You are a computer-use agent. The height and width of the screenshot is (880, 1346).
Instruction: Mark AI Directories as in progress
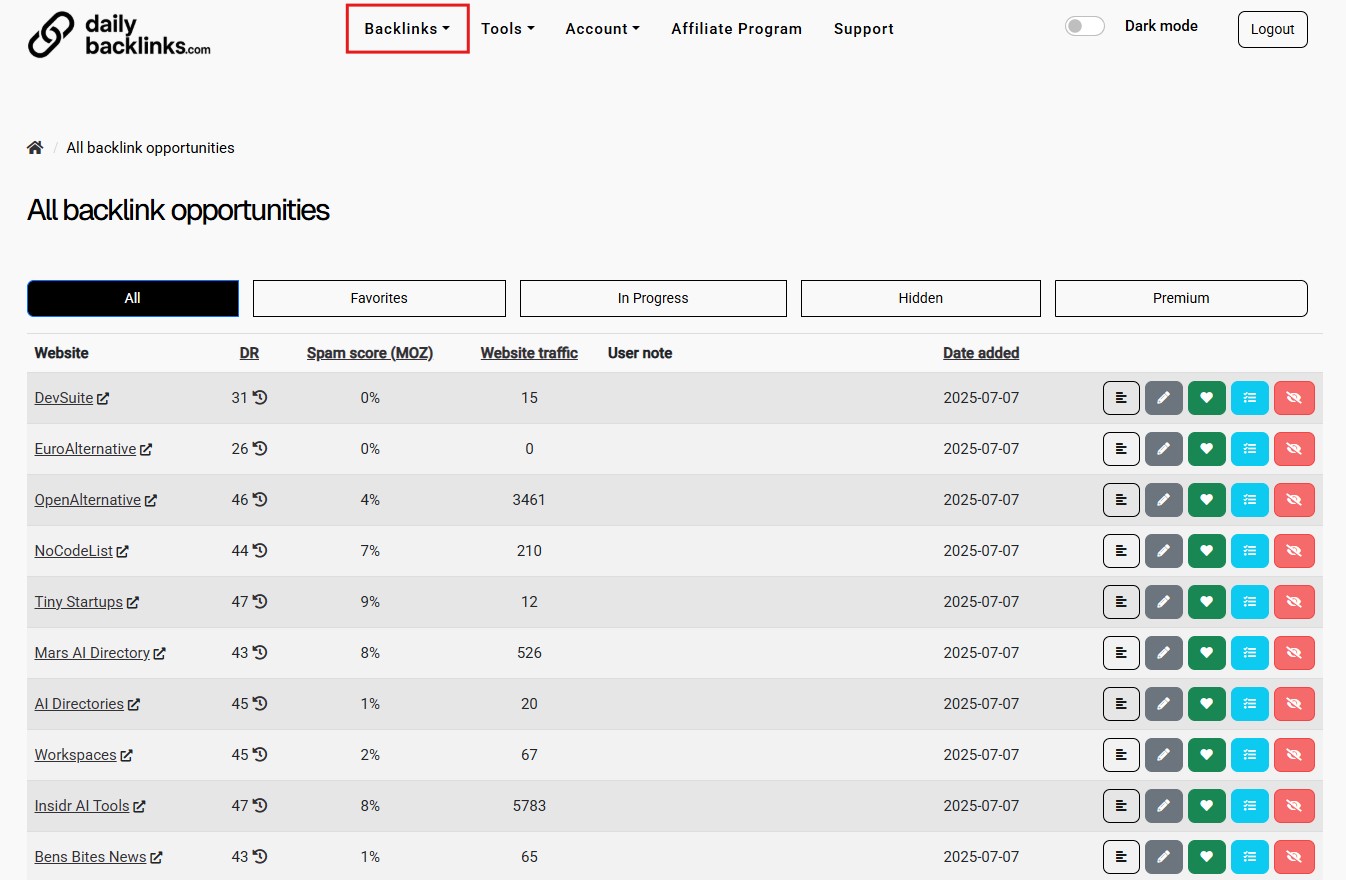1249,704
